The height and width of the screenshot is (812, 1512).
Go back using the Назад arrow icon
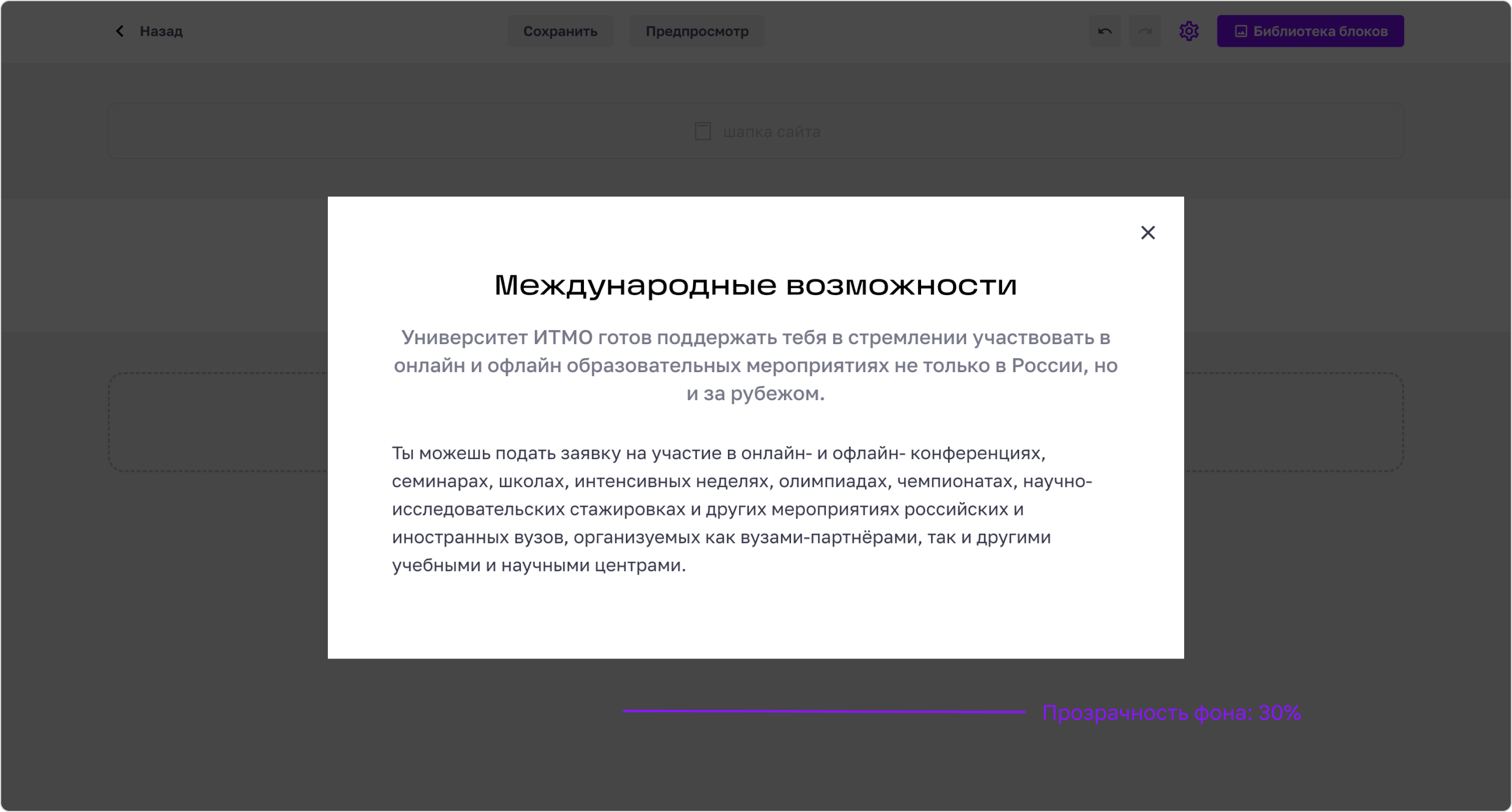click(120, 31)
